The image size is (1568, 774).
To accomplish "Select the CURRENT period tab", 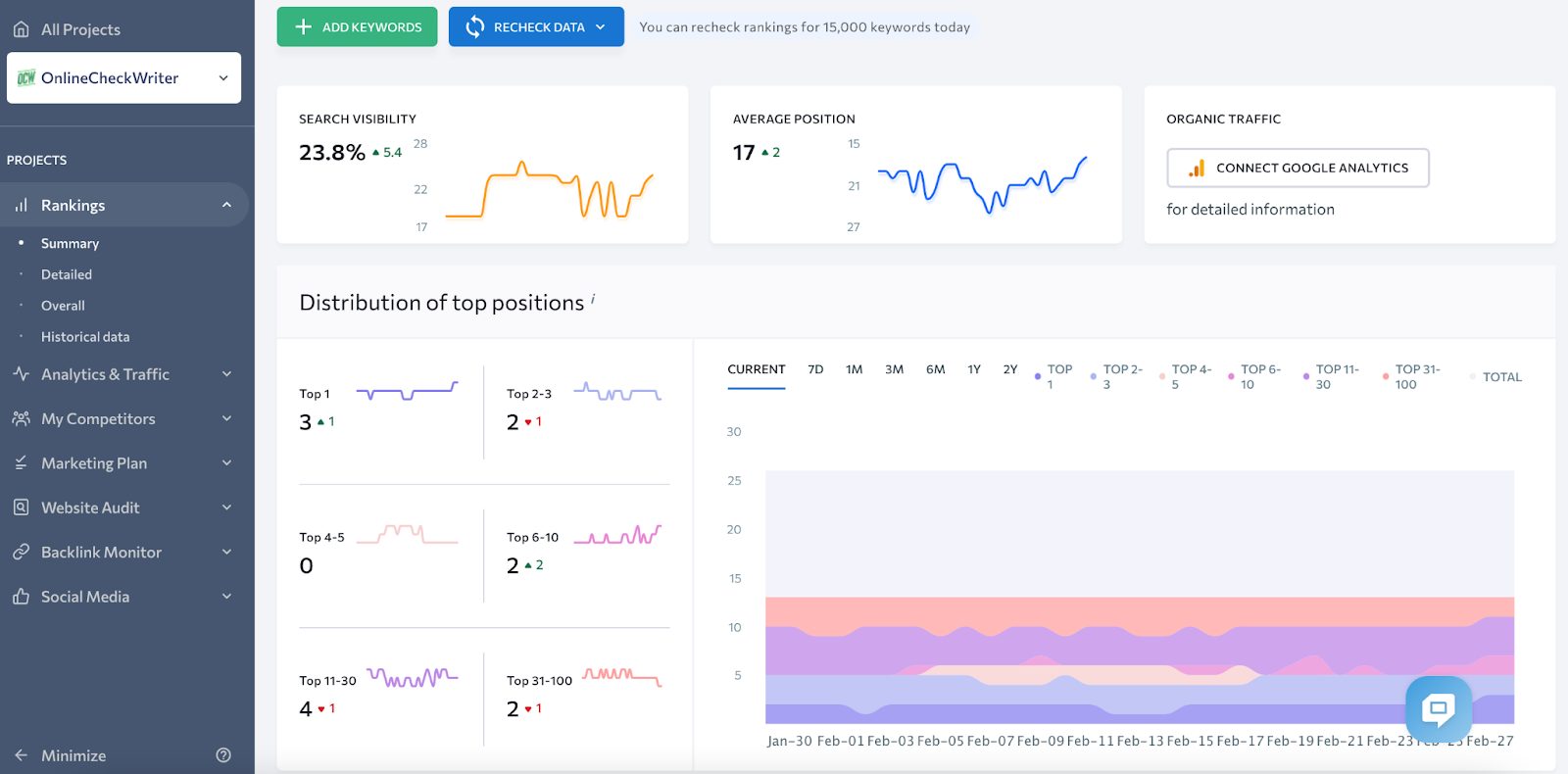I will click(757, 369).
